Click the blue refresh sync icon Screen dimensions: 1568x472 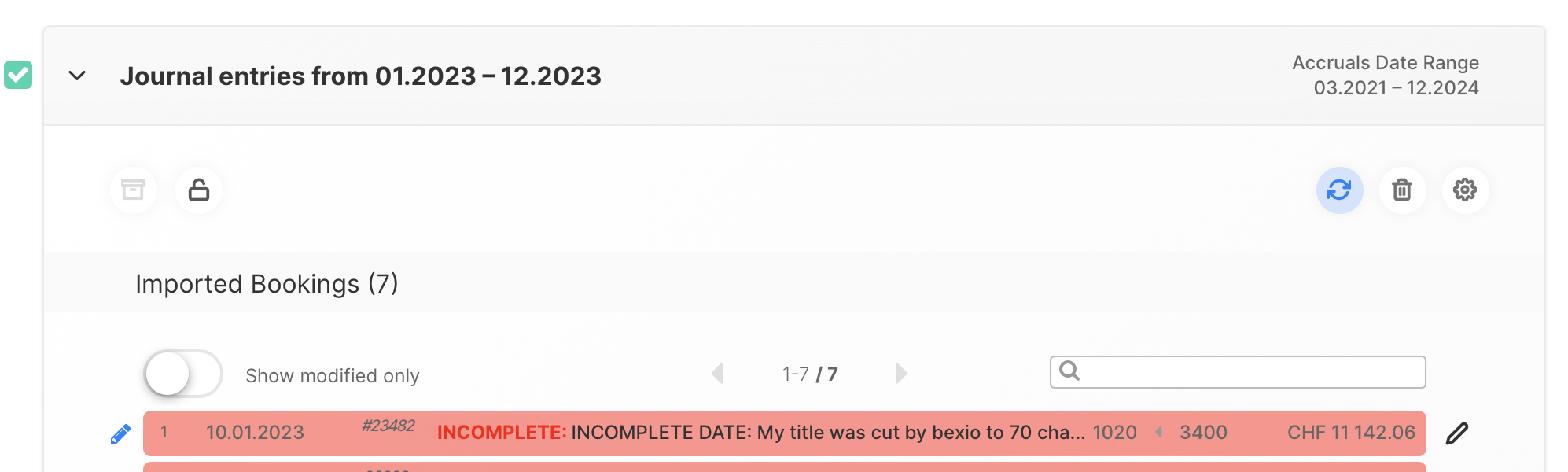click(1339, 190)
